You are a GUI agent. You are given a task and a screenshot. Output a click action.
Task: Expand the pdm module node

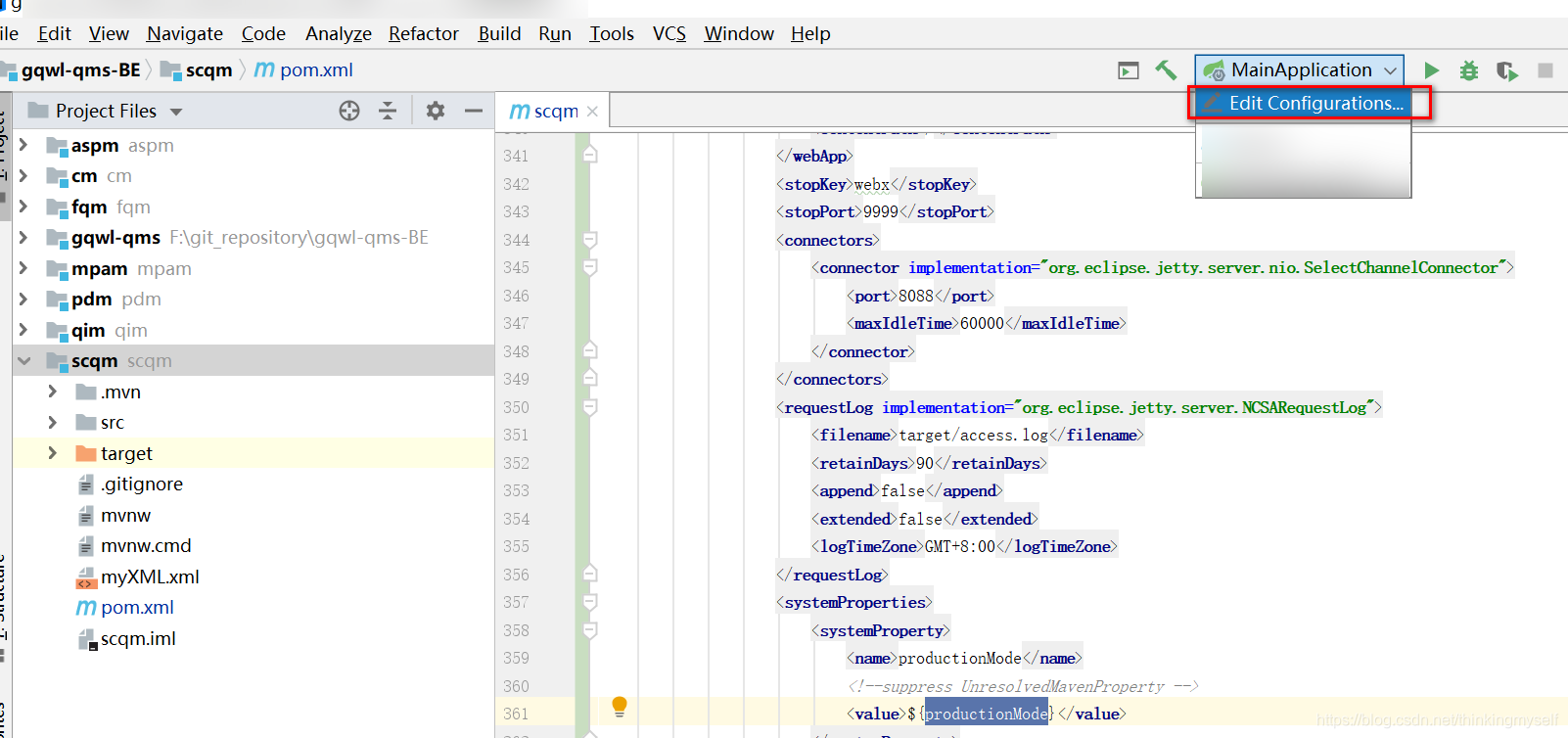(x=23, y=299)
